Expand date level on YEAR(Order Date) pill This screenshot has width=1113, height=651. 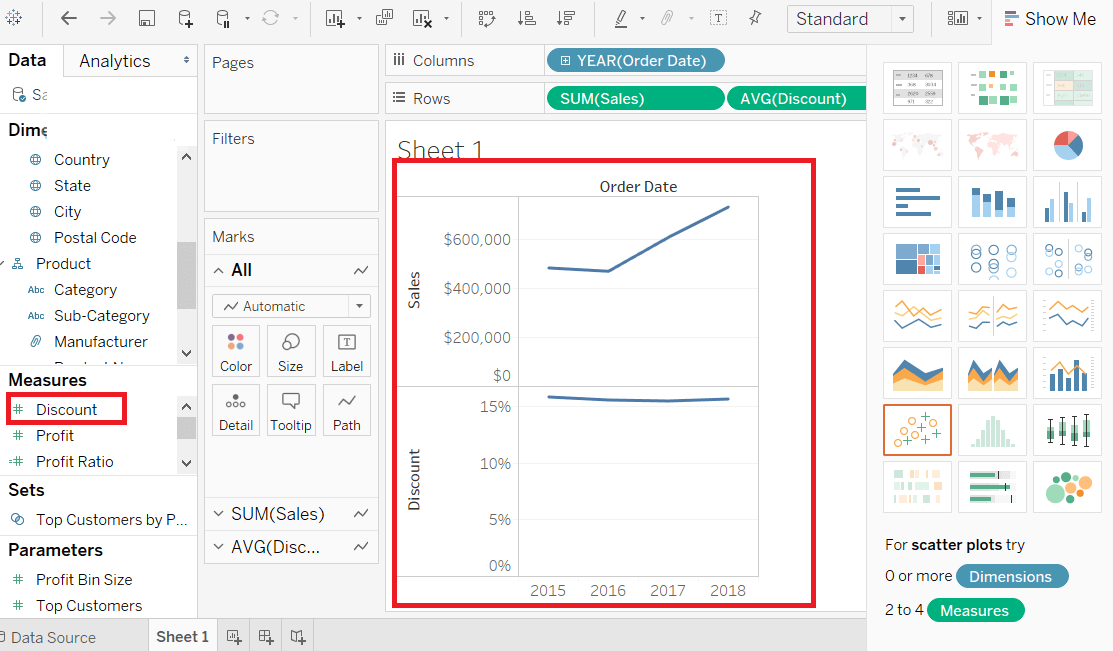coord(566,61)
